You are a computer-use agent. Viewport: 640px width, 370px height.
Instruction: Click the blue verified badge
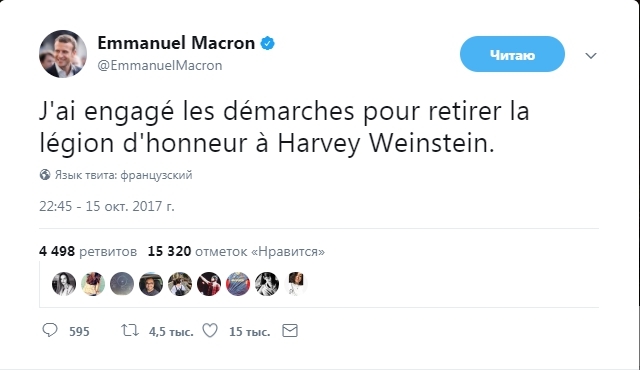tap(268, 43)
